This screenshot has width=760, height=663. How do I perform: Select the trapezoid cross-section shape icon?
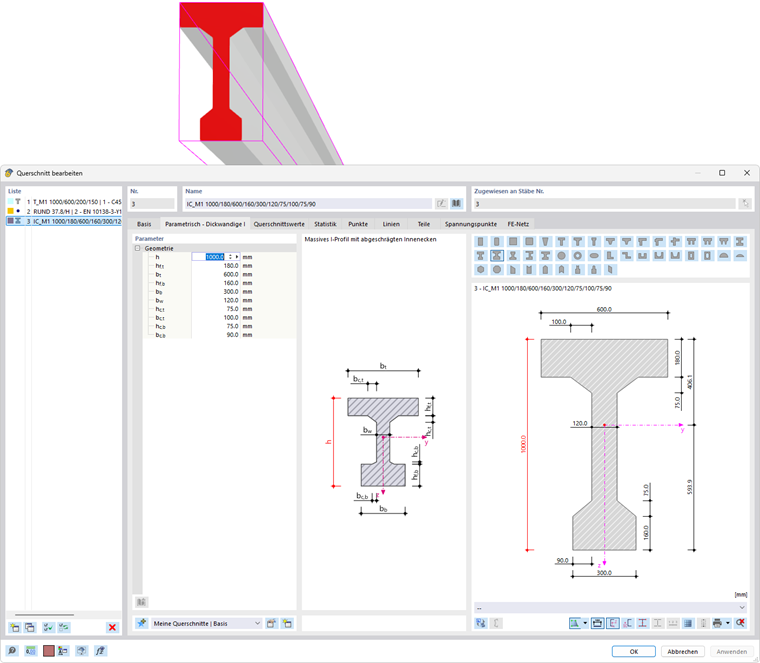[x=545, y=241]
